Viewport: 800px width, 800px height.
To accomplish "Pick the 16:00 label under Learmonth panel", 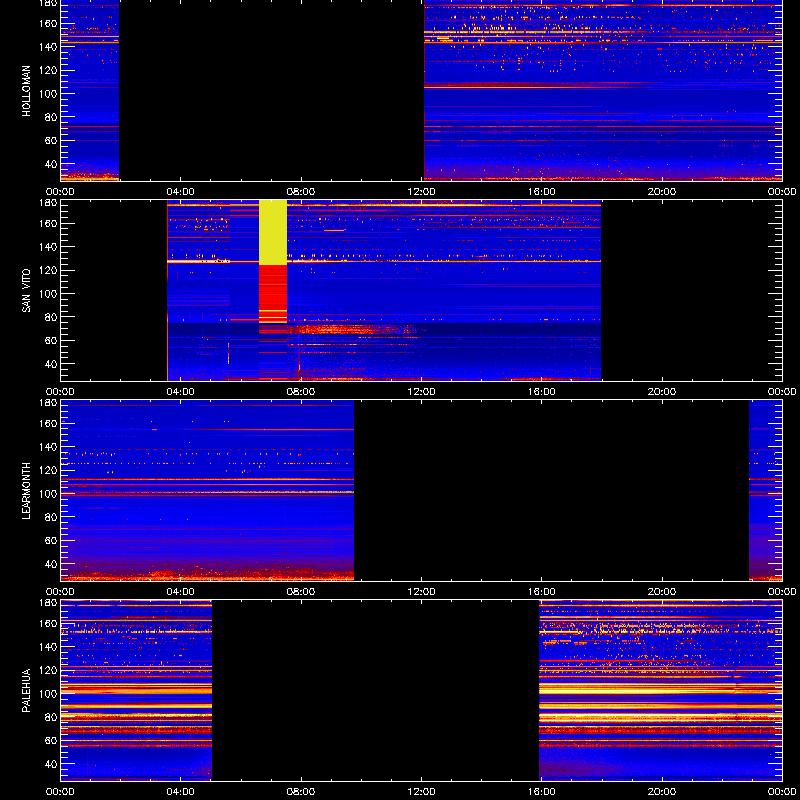I will click(542, 592).
